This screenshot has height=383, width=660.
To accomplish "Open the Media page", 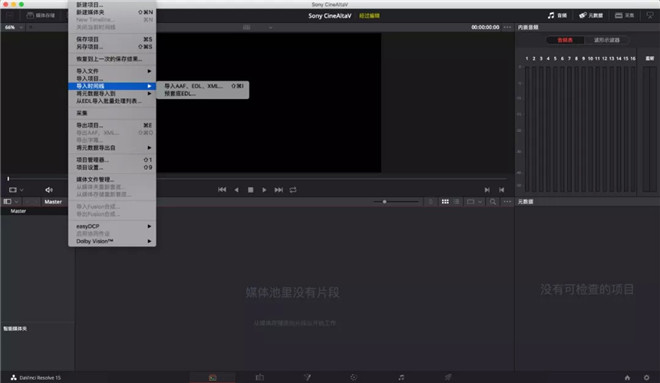I will (x=213, y=378).
